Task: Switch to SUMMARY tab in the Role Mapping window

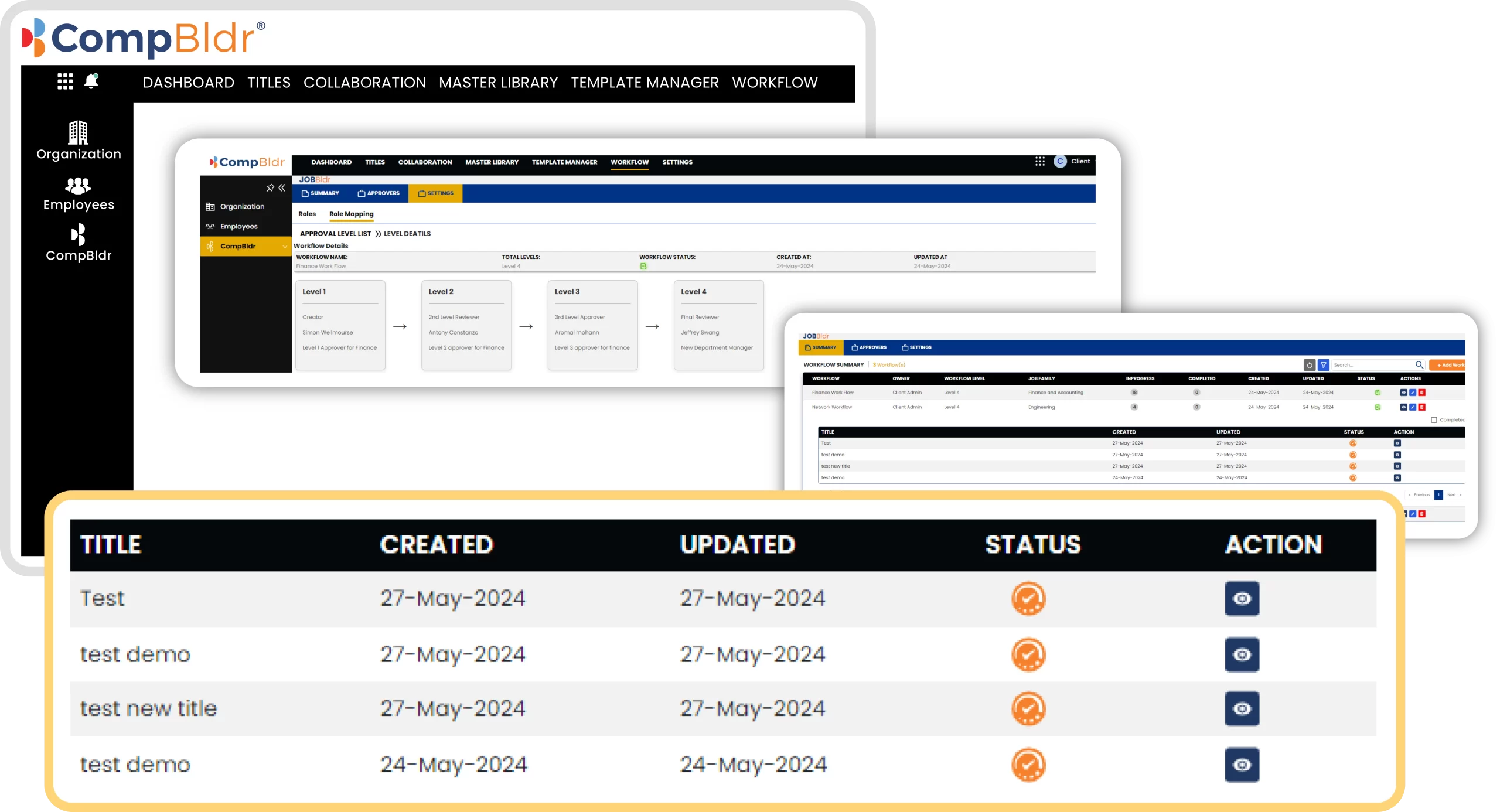Action: pyautogui.click(x=321, y=193)
